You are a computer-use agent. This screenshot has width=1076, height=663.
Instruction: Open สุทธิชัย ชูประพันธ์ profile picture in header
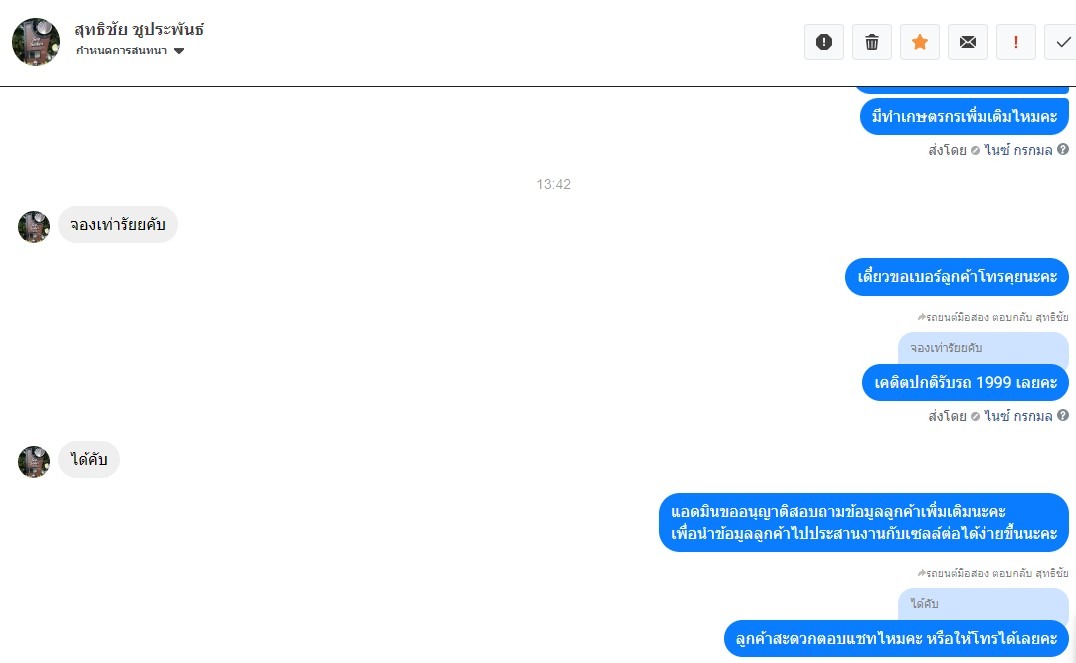[36, 42]
